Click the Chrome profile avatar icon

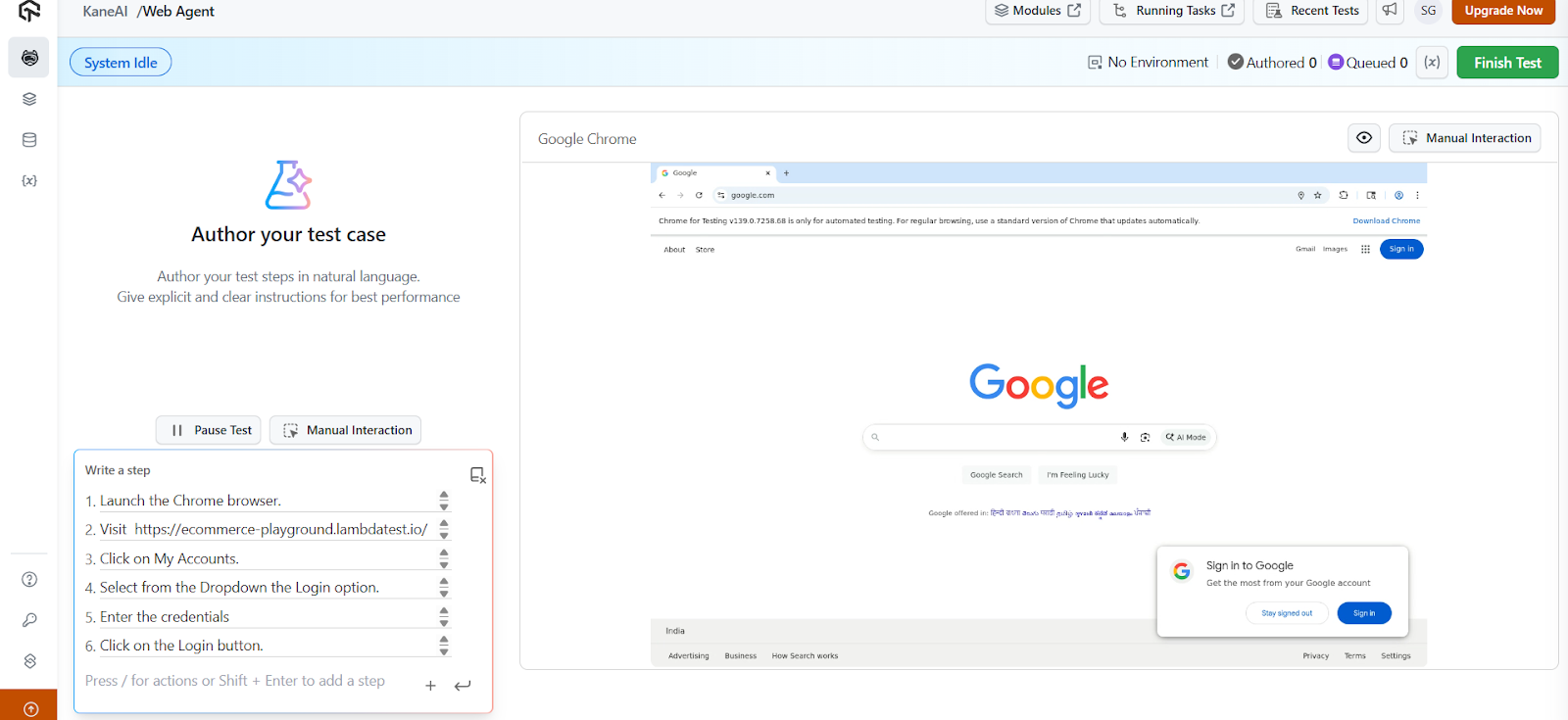[1399, 195]
